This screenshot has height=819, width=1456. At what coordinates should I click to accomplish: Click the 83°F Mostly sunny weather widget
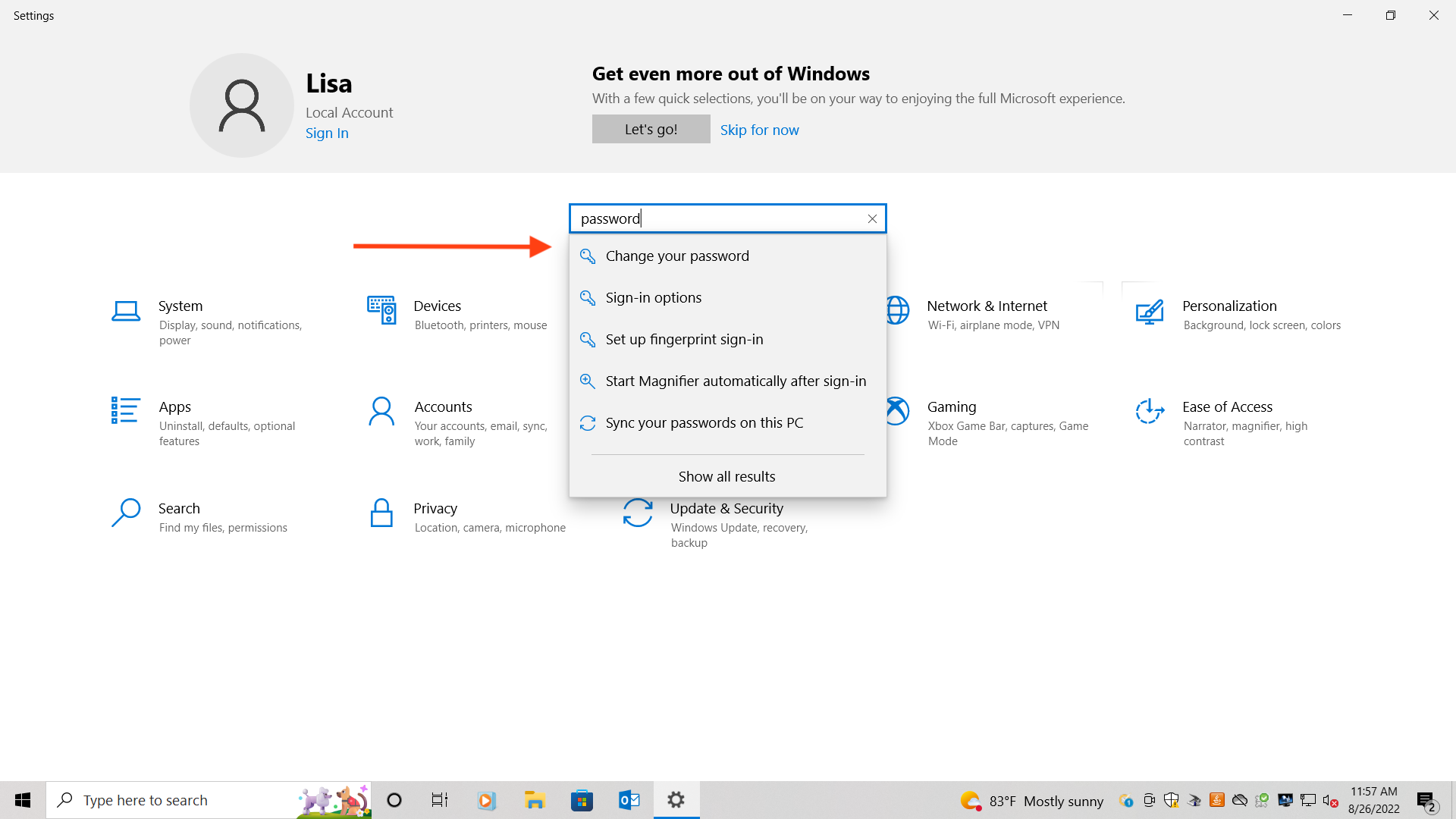1031,801
